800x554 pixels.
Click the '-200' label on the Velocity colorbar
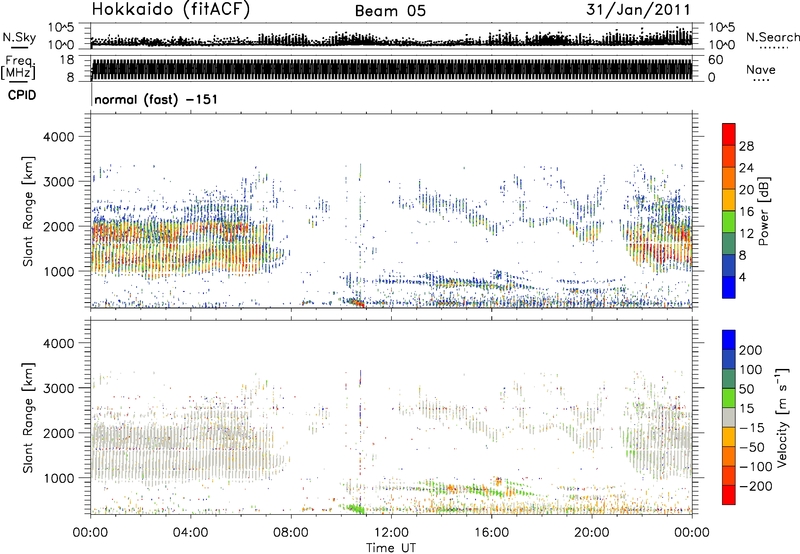pos(756,486)
